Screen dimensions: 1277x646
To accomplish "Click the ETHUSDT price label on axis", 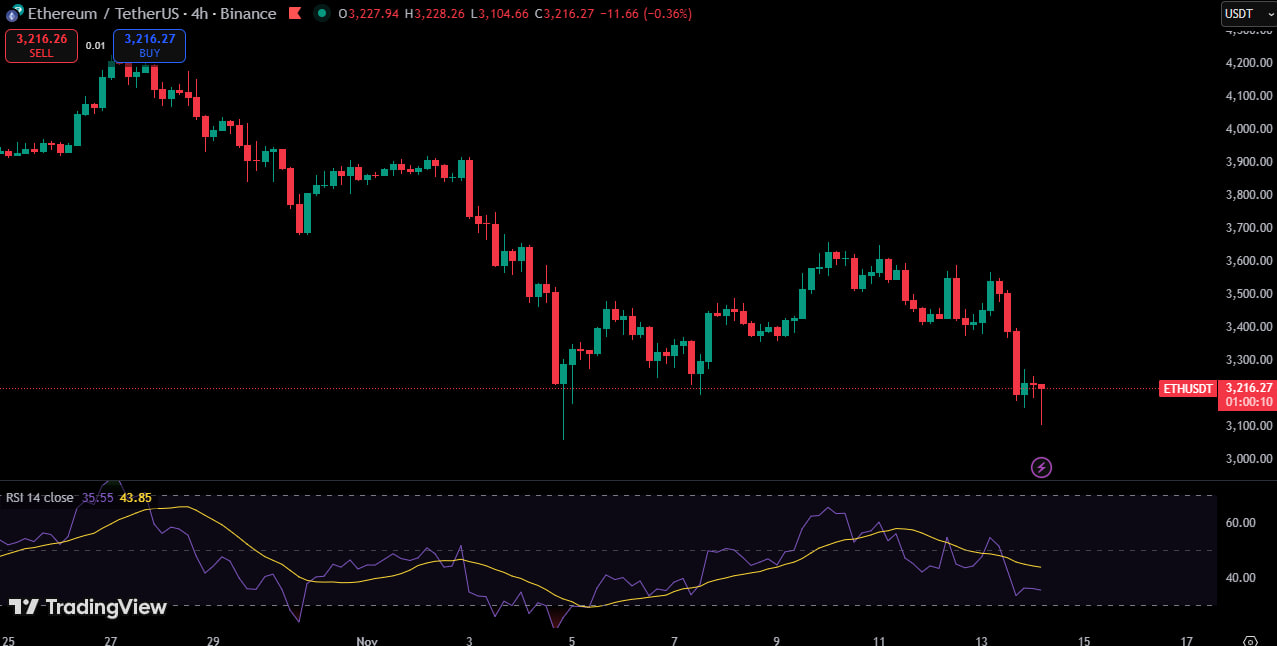I will pyautogui.click(x=1187, y=388).
